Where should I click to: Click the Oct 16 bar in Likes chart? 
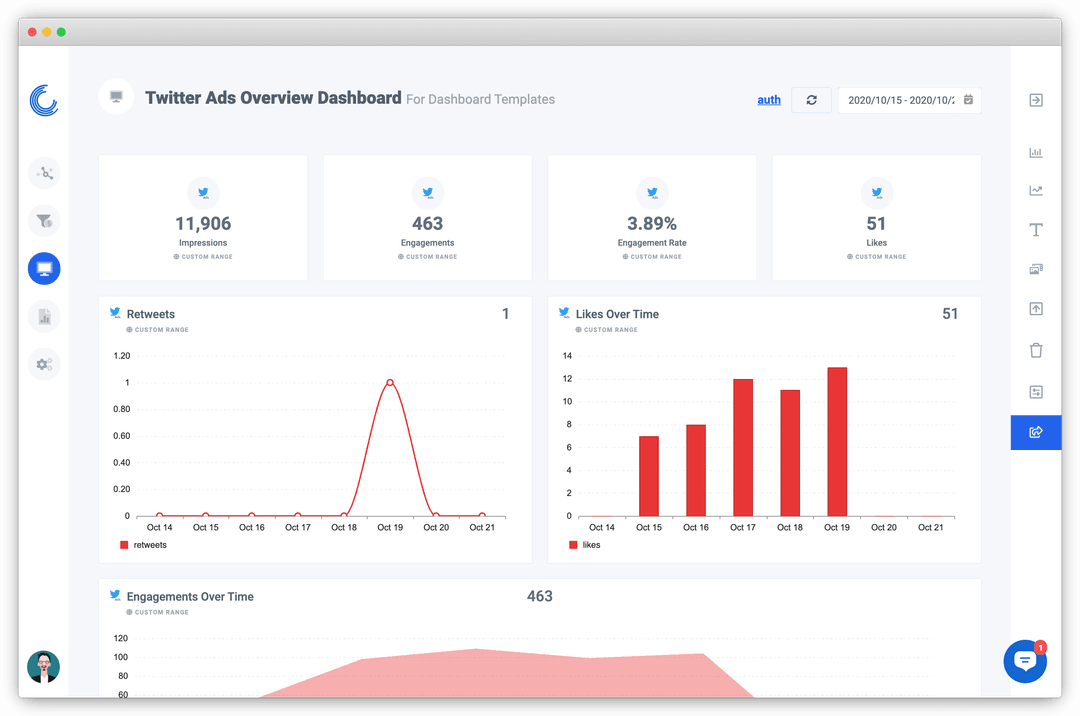696,470
